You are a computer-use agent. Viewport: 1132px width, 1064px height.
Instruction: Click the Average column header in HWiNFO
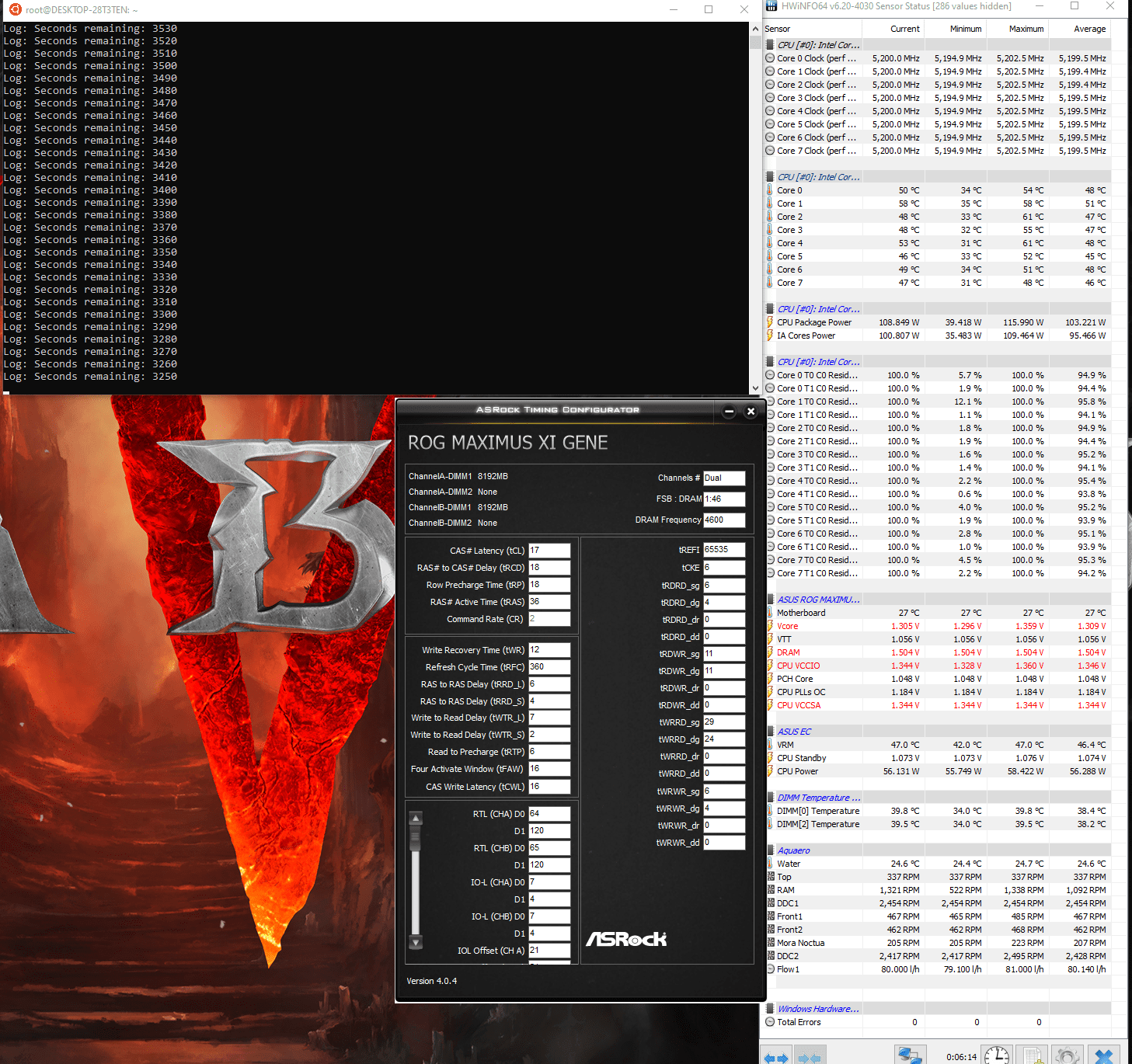(x=1079, y=29)
